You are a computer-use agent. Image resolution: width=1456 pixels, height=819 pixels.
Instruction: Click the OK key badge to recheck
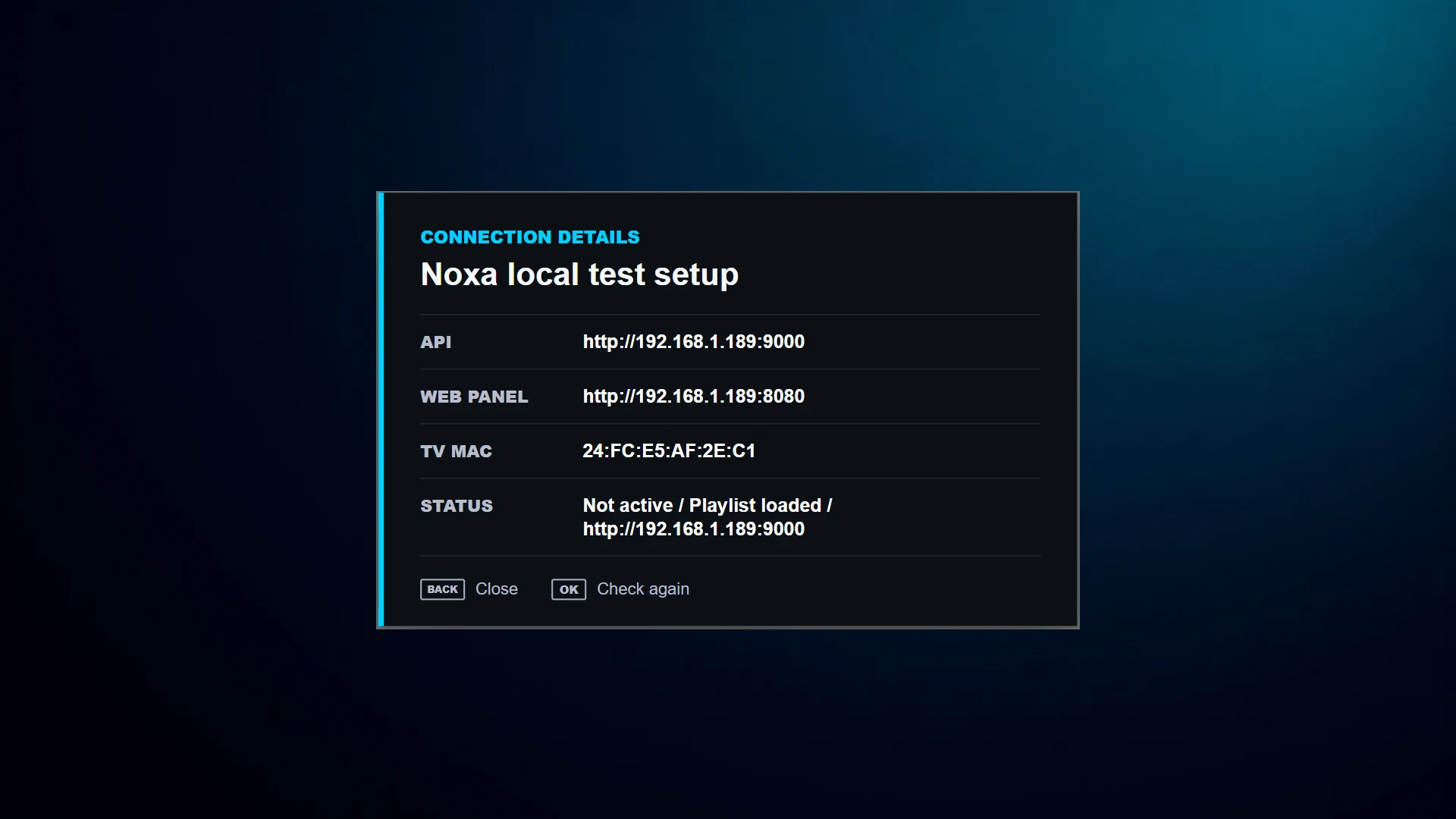point(569,589)
